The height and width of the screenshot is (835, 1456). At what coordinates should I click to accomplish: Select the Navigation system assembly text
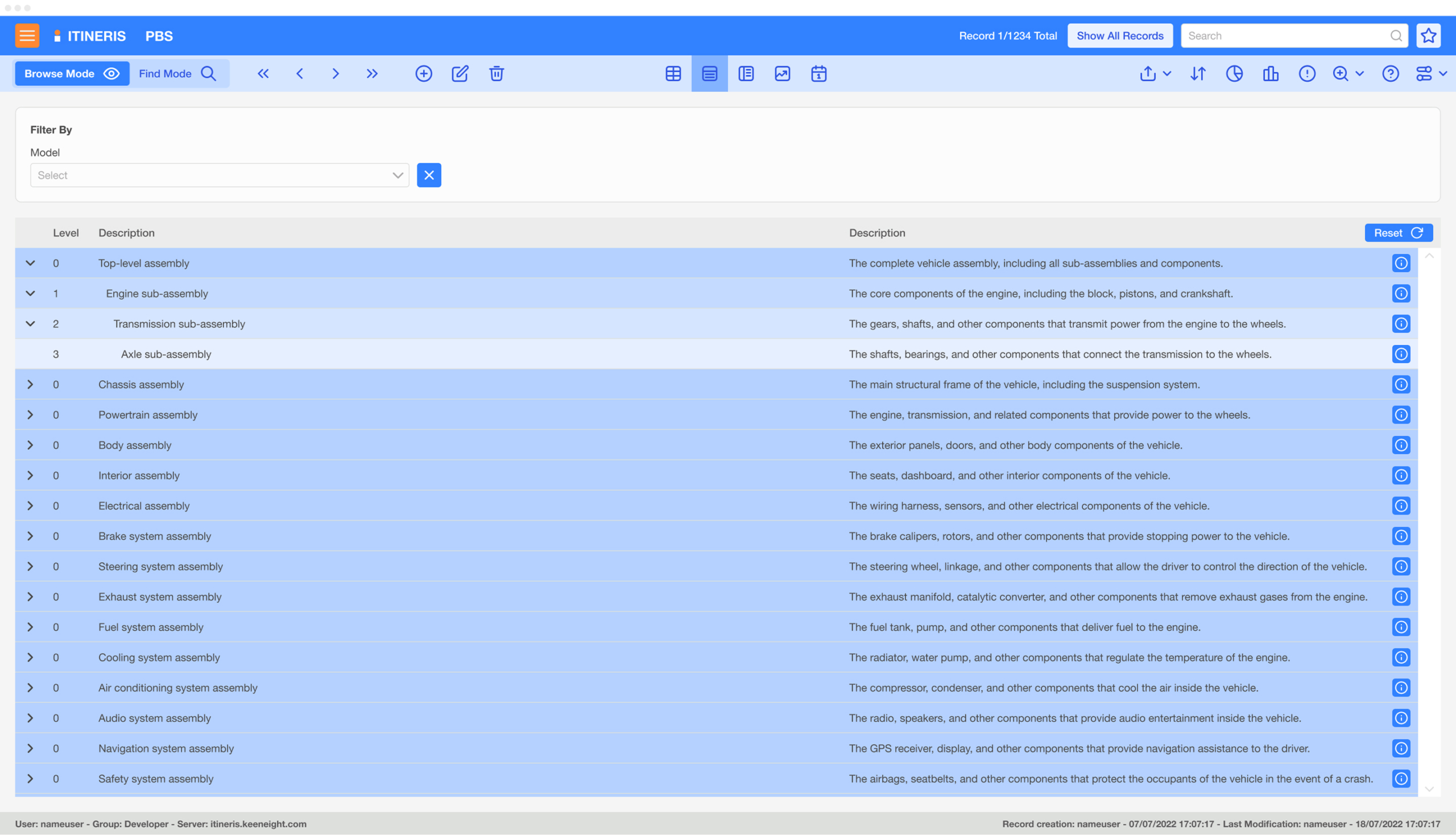pos(166,748)
